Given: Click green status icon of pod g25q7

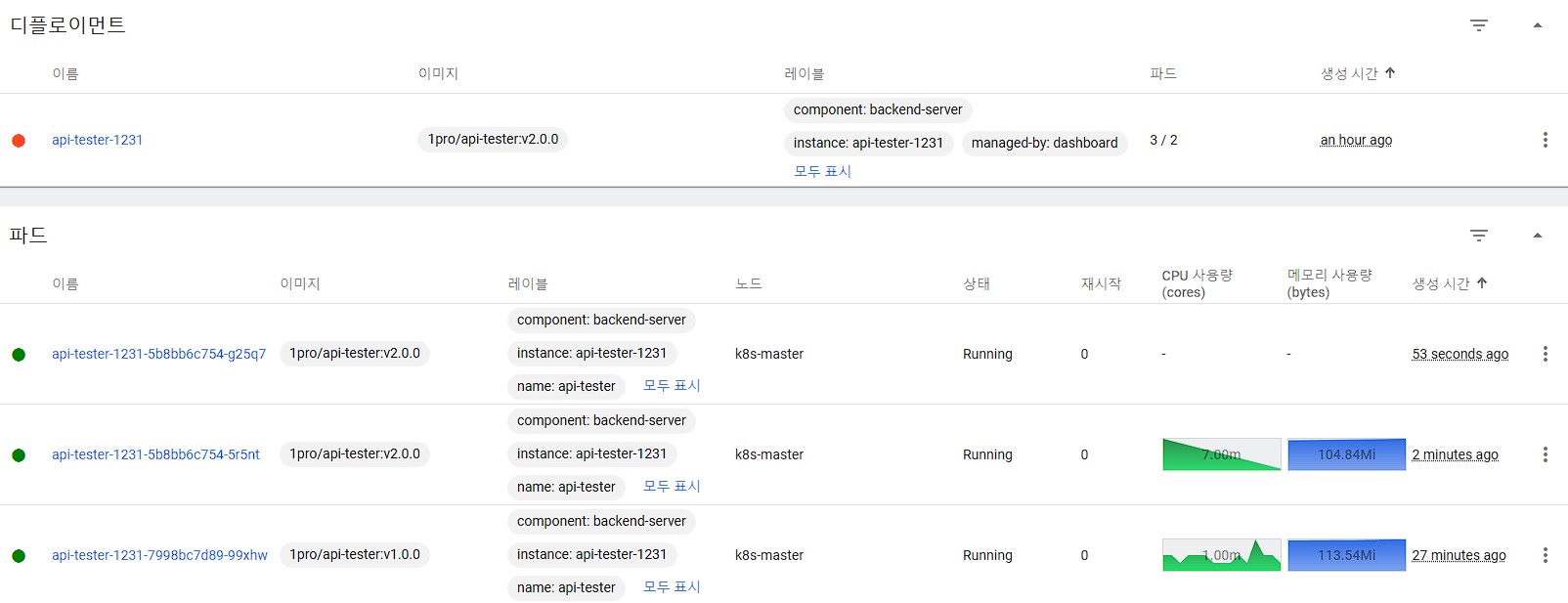Looking at the screenshot, I should coord(19,355).
